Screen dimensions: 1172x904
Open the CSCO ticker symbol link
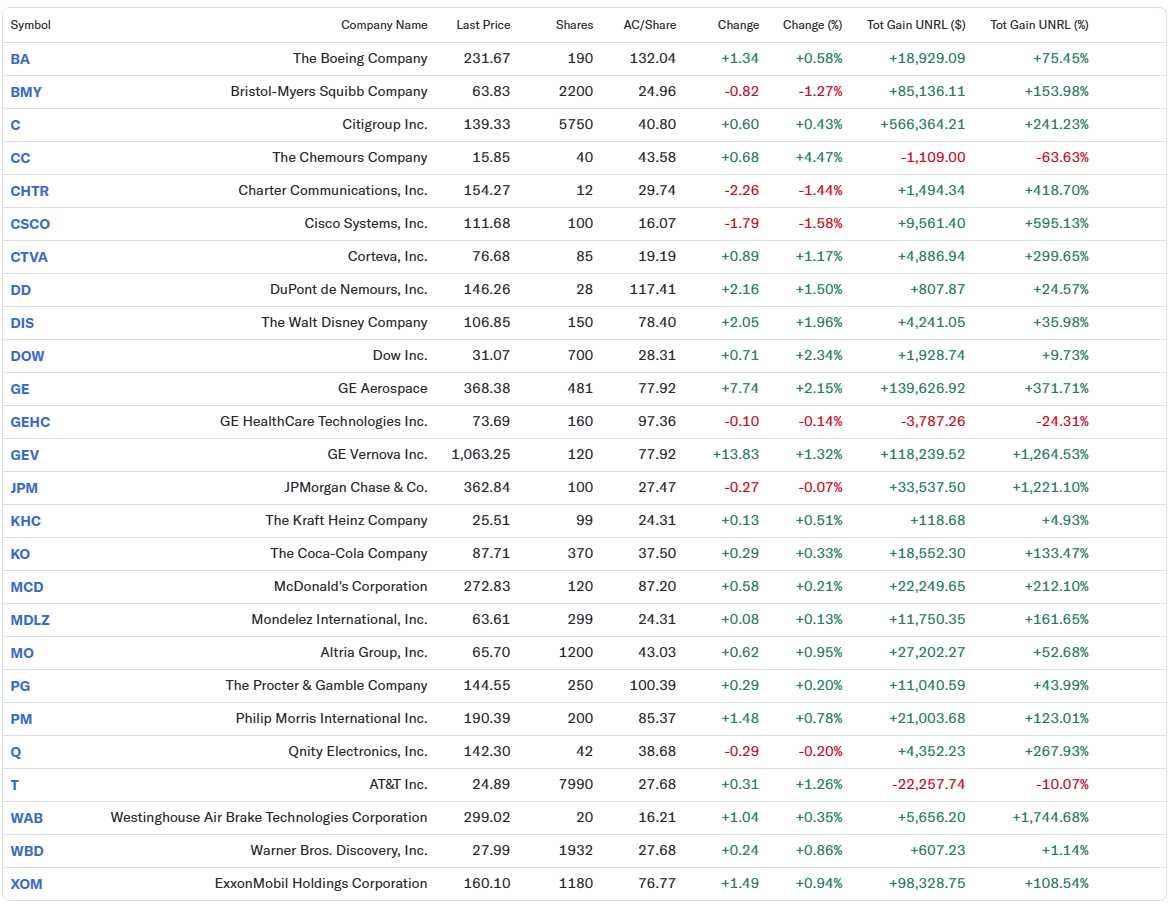click(30, 224)
